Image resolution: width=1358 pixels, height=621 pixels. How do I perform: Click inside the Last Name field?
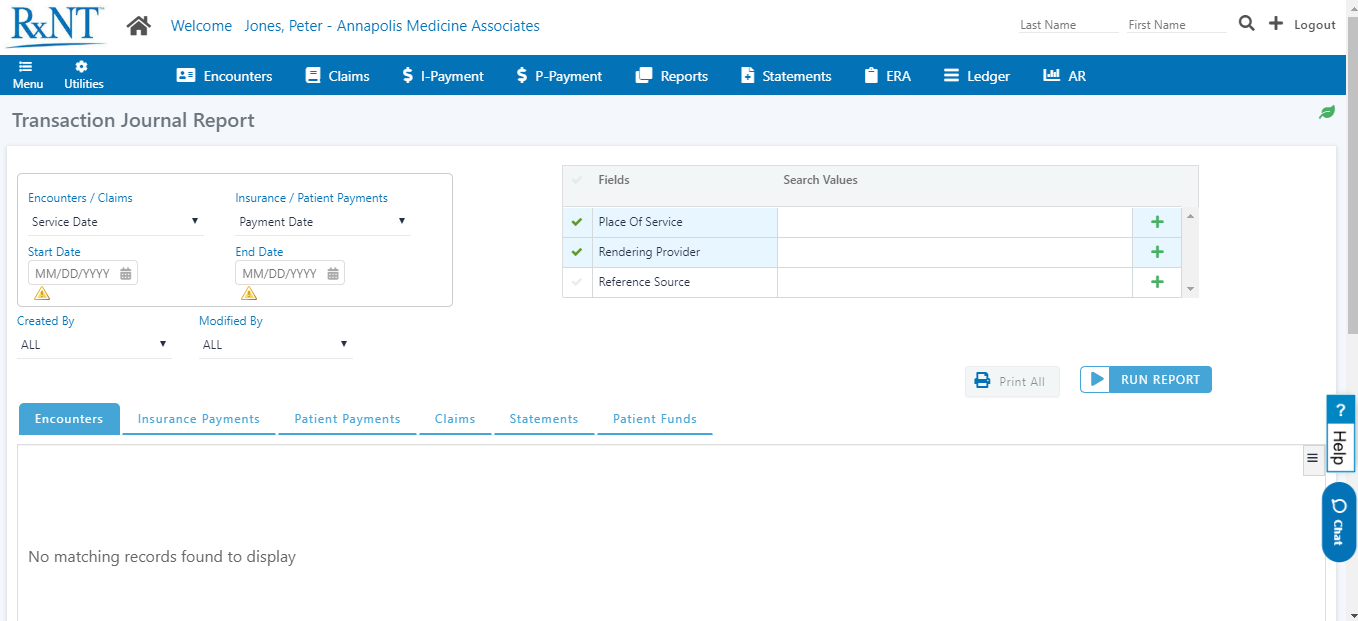[x=1067, y=24]
